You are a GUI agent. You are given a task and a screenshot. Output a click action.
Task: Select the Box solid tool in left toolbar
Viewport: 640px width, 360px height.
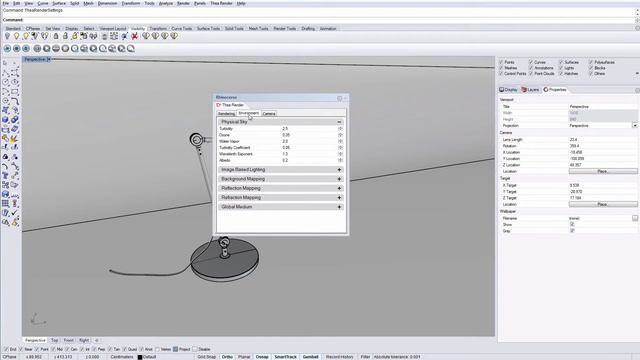pos(5,120)
